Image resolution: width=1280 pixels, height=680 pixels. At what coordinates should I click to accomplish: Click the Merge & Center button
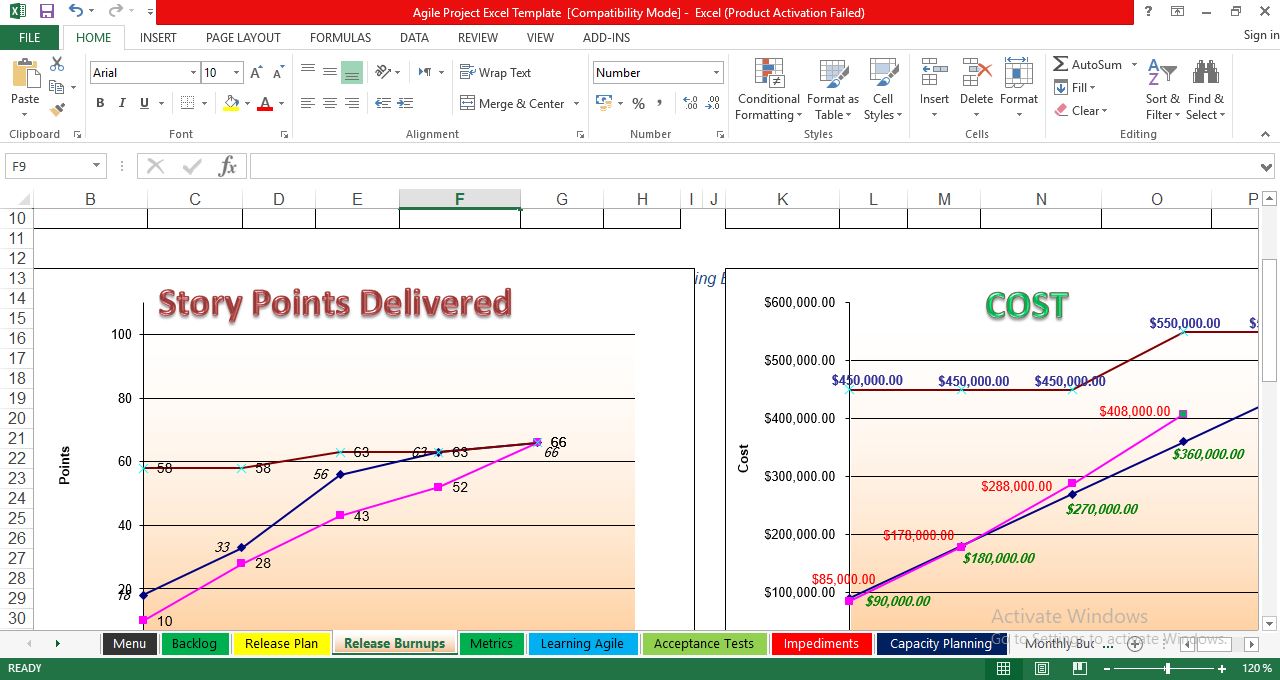point(513,104)
